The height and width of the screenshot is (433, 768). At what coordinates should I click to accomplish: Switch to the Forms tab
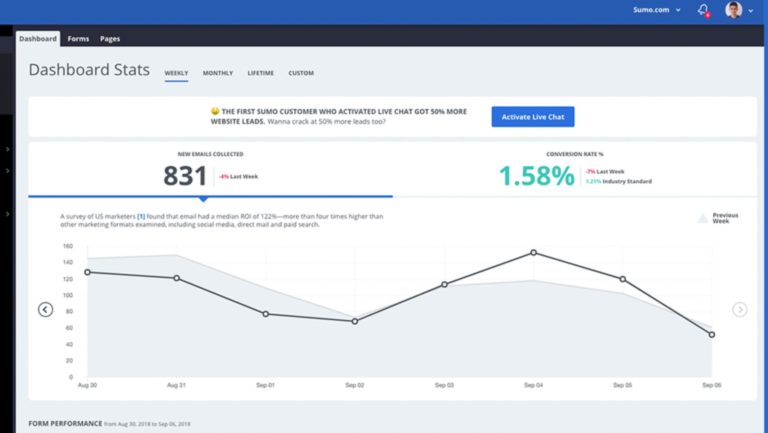click(x=78, y=39)
